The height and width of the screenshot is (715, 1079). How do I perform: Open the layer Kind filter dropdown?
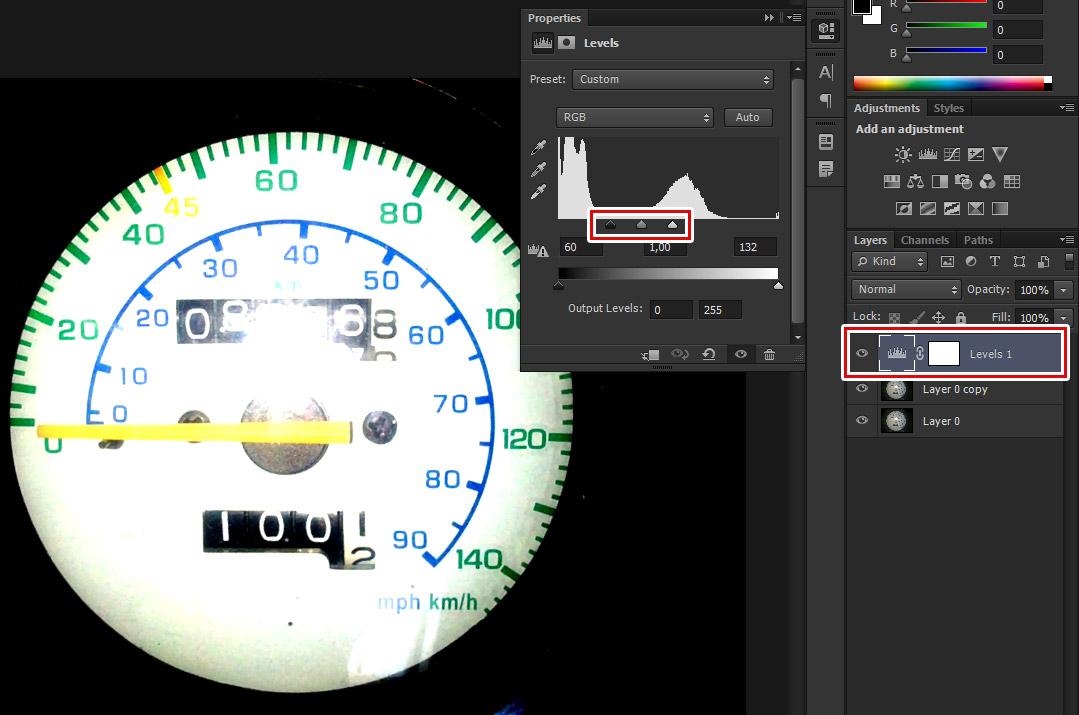890,262
